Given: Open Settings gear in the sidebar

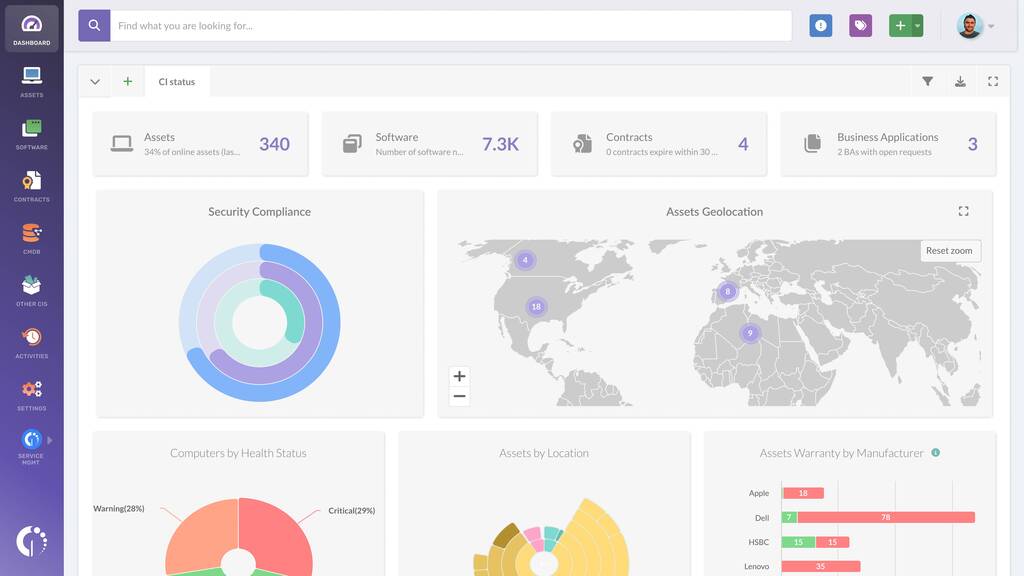Looking at the screenshot, I should (31, 393).
